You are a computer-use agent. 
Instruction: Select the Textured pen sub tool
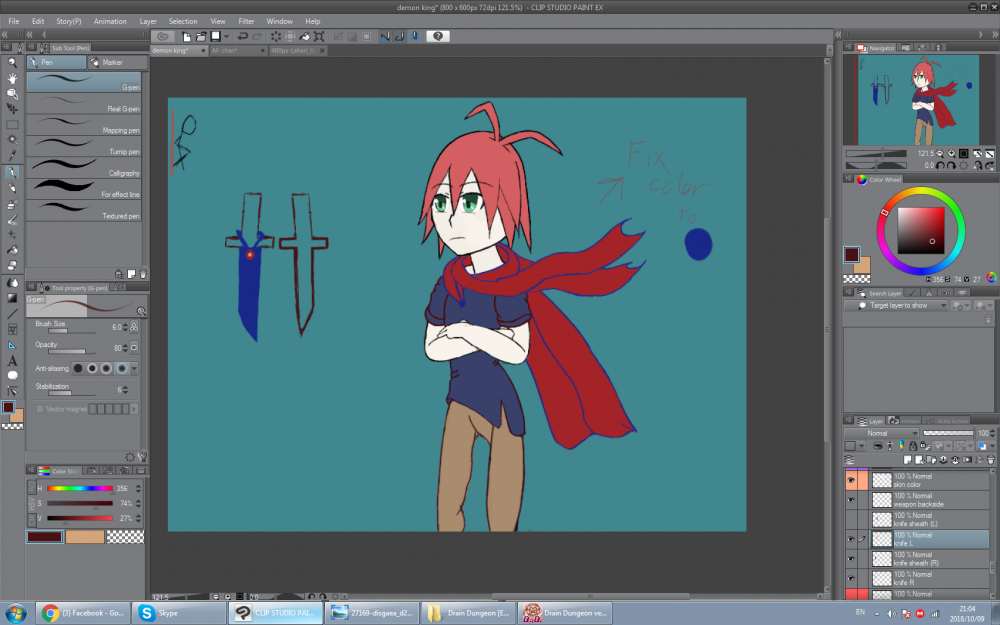click(x=84, y=211)
